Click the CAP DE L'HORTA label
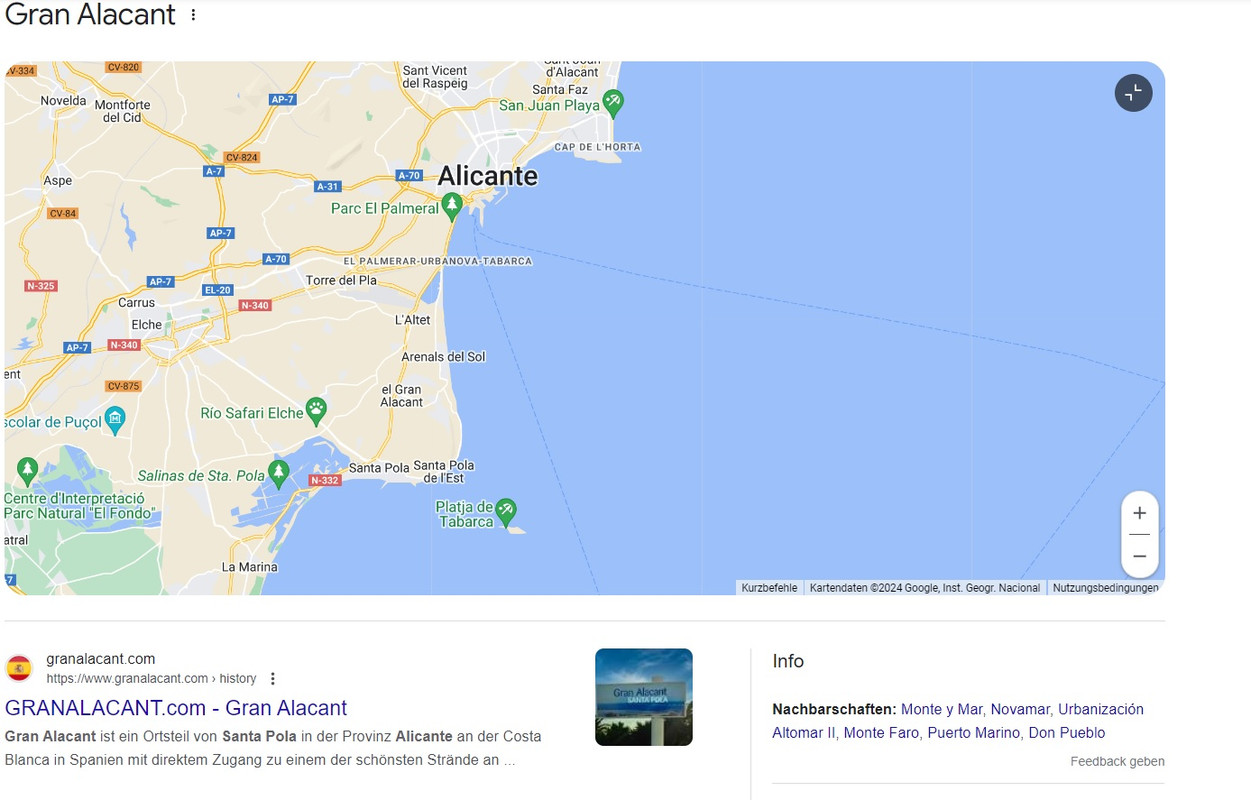The height and width of the screenshot is (800, 1251). (597, 147)
